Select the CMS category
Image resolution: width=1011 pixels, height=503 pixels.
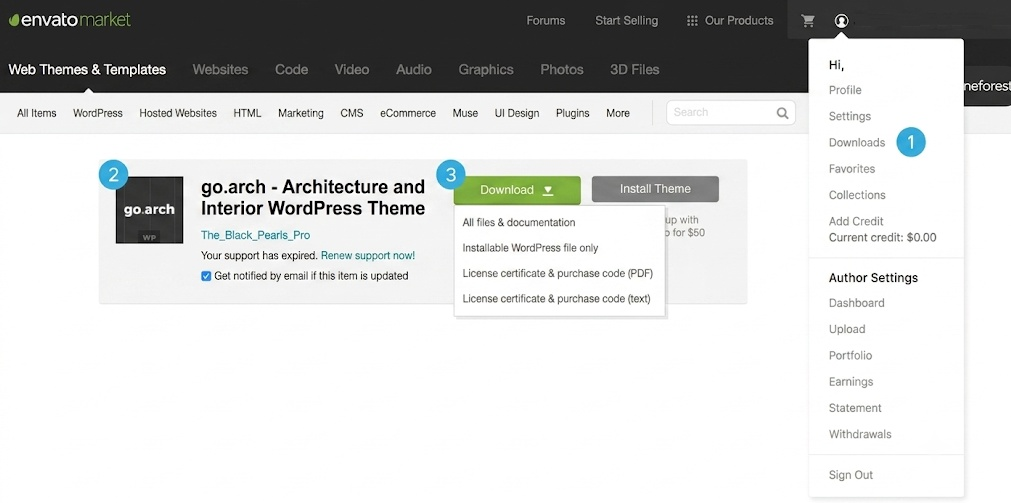(352, 113)
